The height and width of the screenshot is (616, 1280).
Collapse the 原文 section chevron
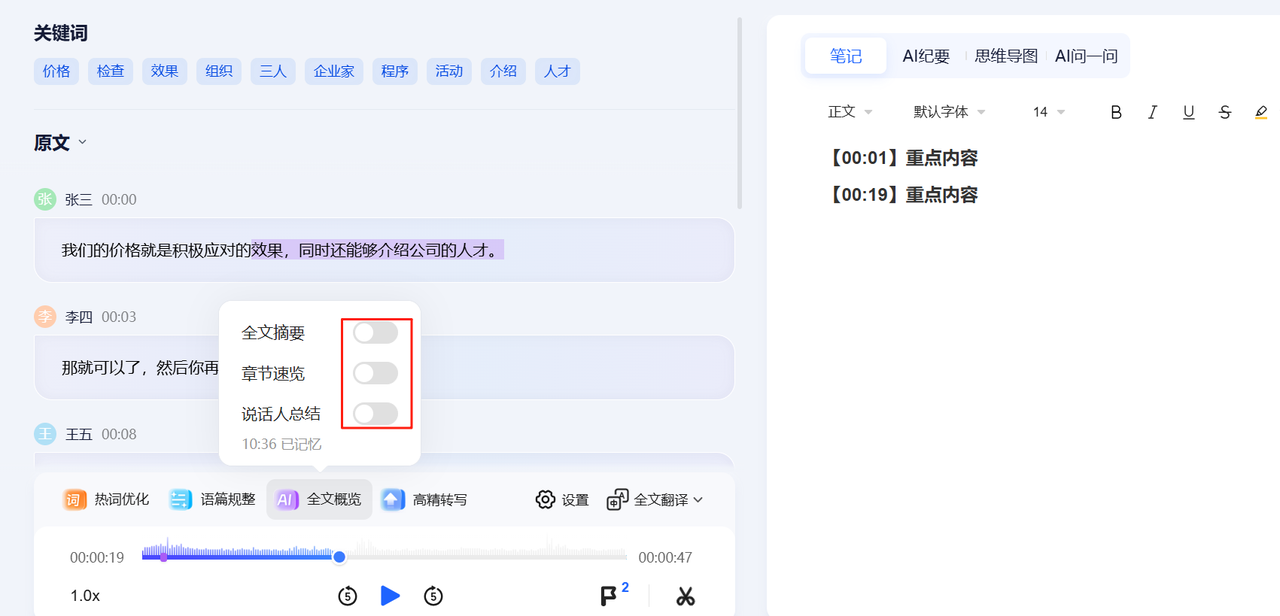coord(82,142)
